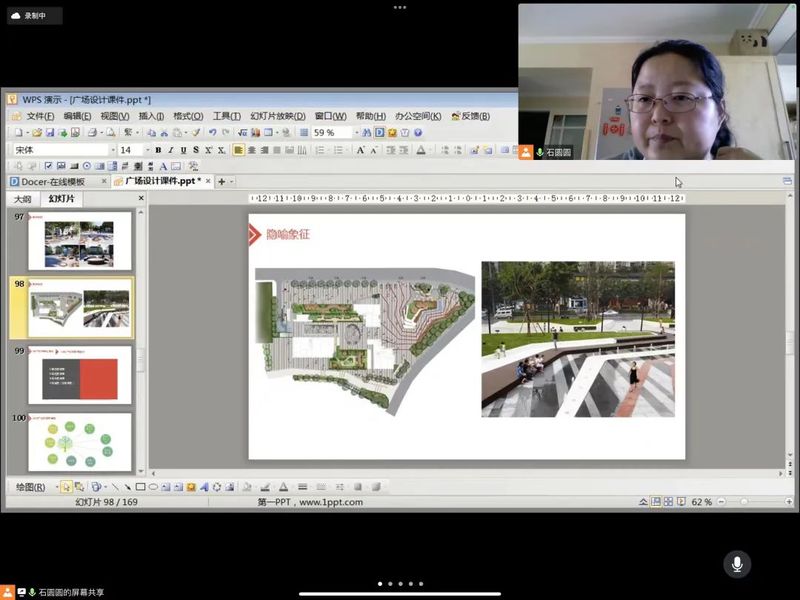Toggle strikethrough text formatting
This screenshot has width=800, height=600.
(196, 150)
